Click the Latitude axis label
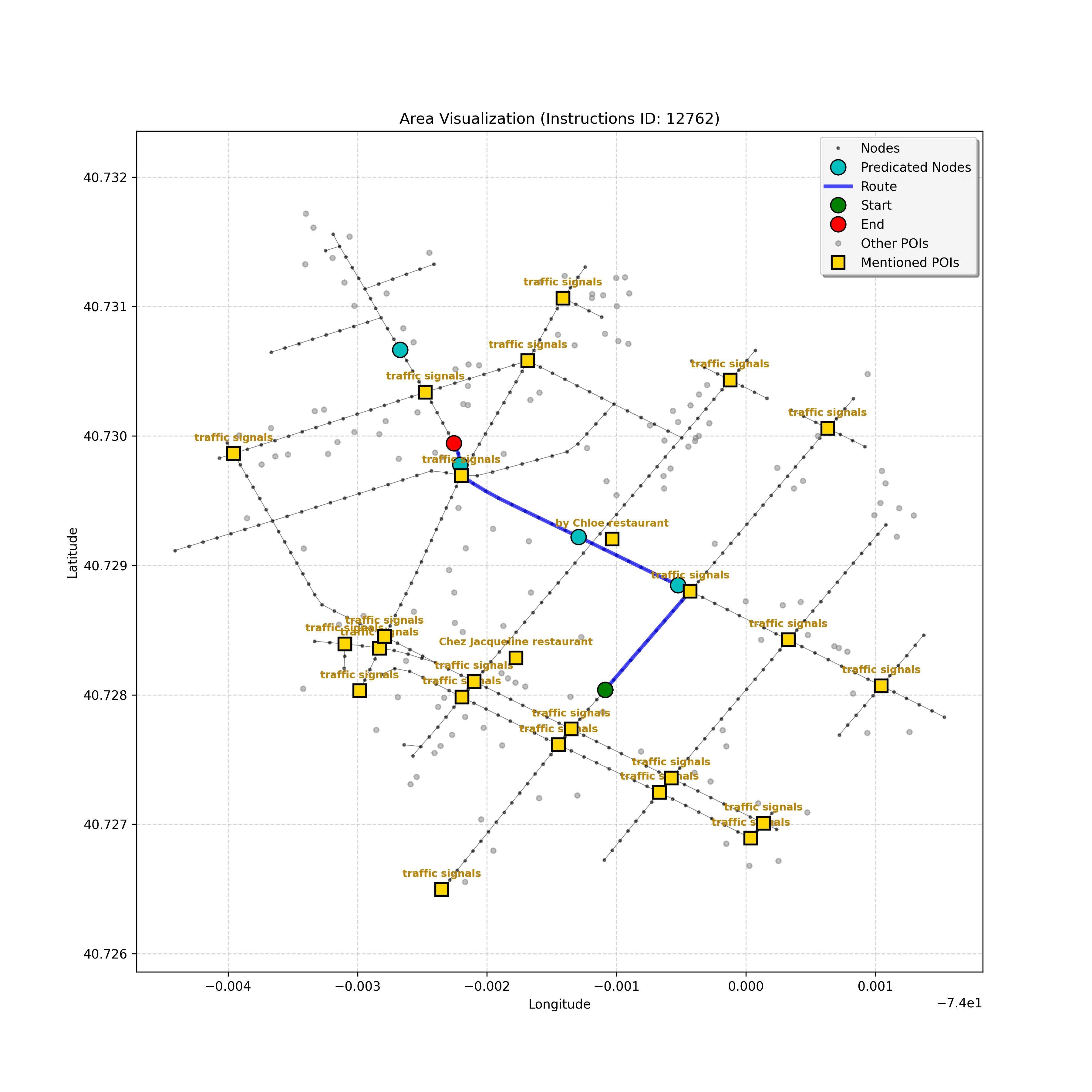Screen dimensions: 1092x1092 (x=72, y=552)
